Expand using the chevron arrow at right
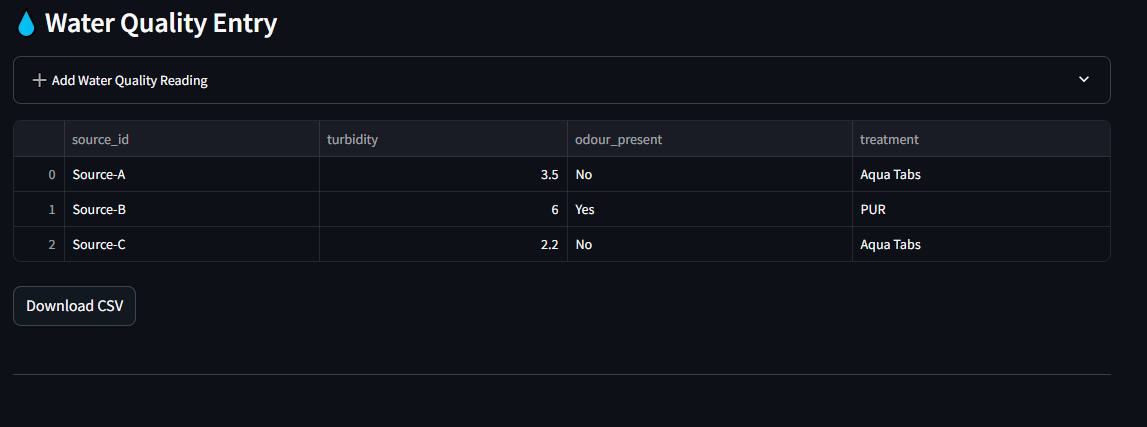This screenshot has width=1147, height=427. [1084, 80]
